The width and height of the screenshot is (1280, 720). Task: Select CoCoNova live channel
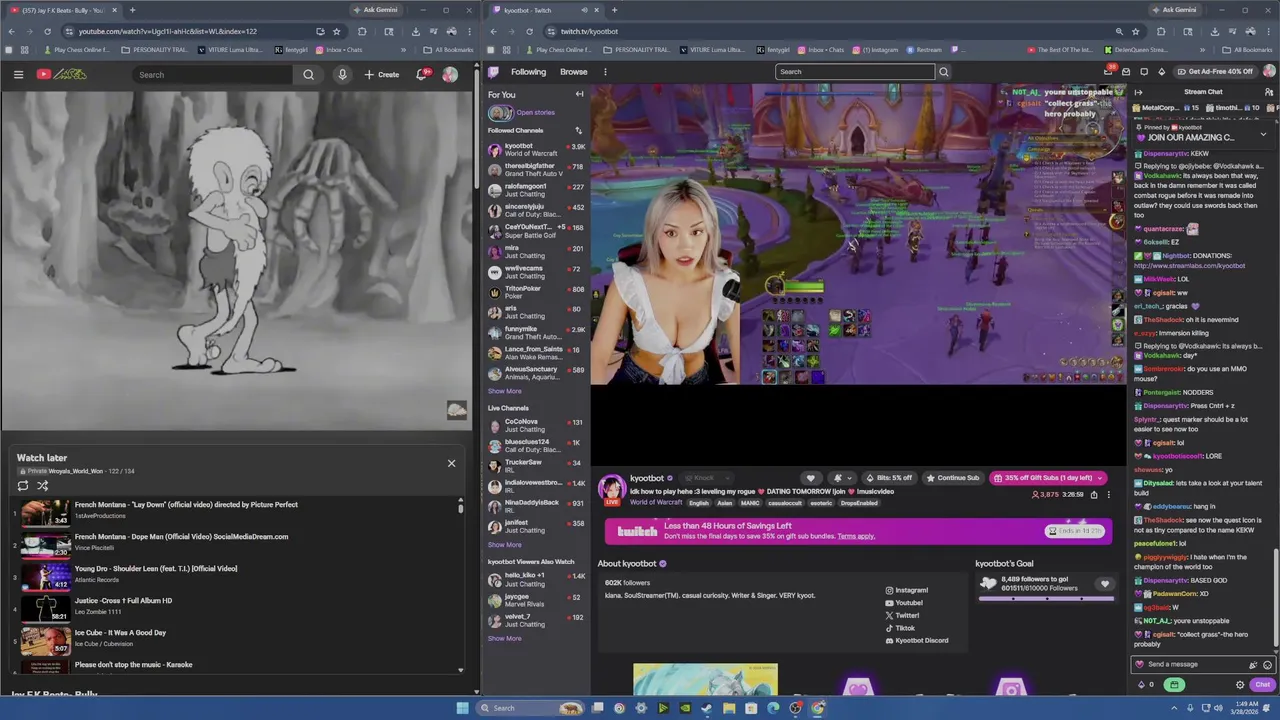(x=536, y=425)
